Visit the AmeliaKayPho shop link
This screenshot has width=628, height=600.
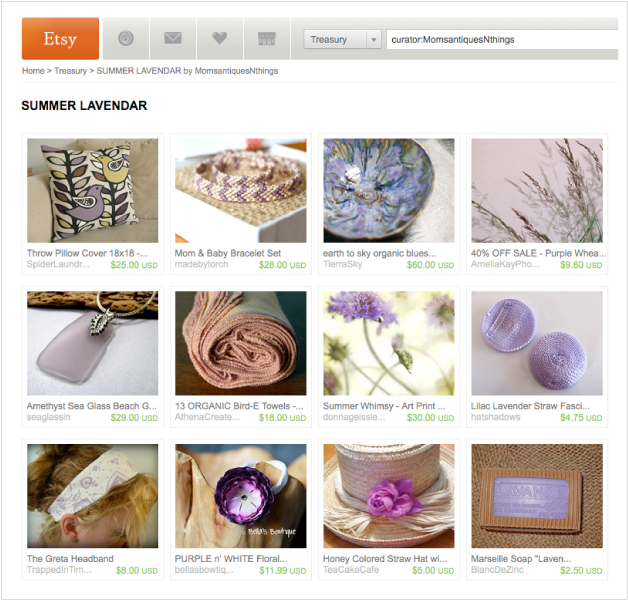(x=505, y=264)
